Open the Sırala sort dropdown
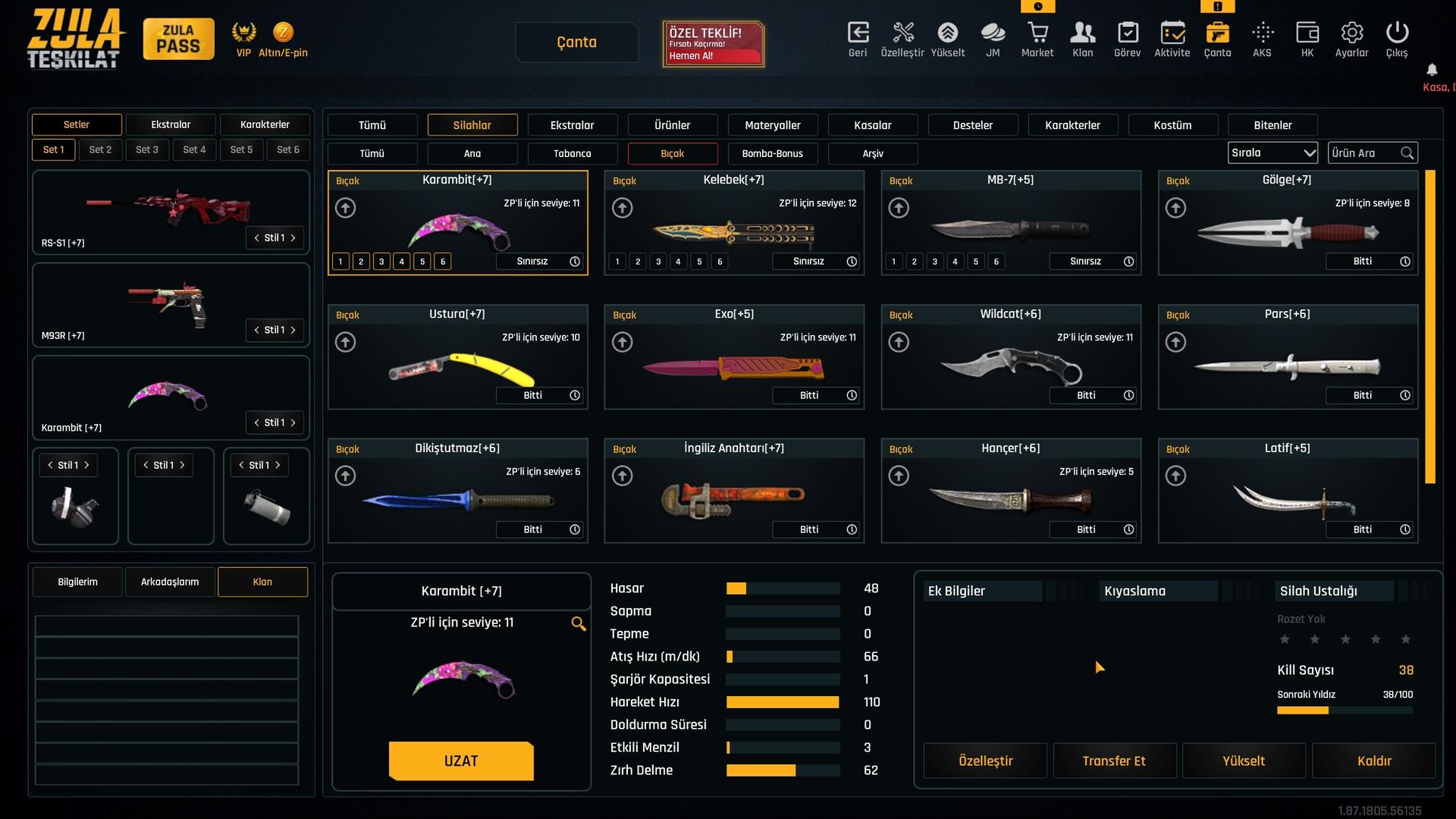This screenshot has height=819, width=1456. coord(1272,153)
